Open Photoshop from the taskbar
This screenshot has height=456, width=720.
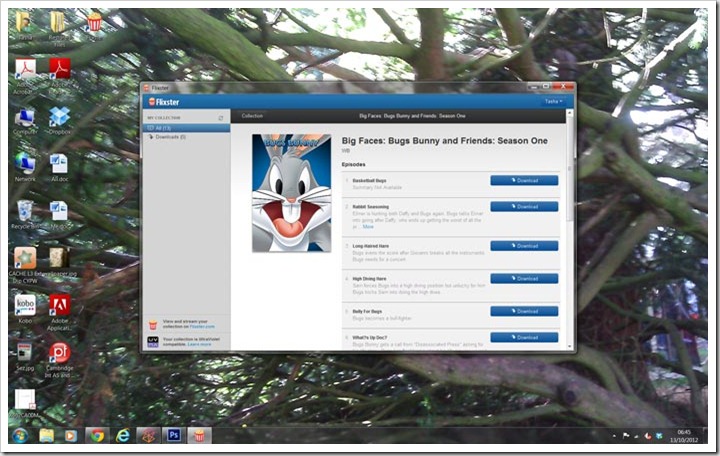tap(173, 435)
